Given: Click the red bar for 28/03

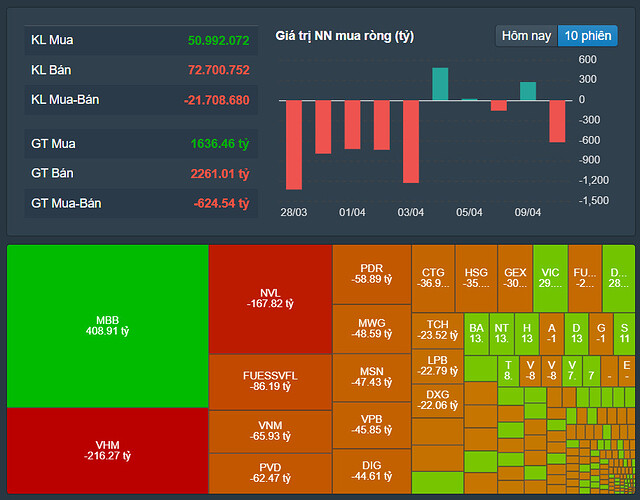Looking at the screenshot, I should pos(294,145).
